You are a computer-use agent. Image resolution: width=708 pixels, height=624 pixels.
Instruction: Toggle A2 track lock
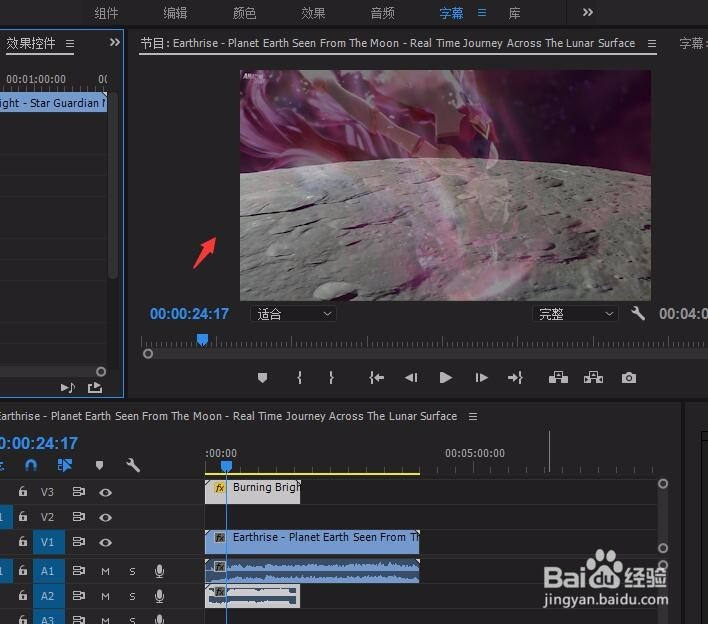coord(23,596)
